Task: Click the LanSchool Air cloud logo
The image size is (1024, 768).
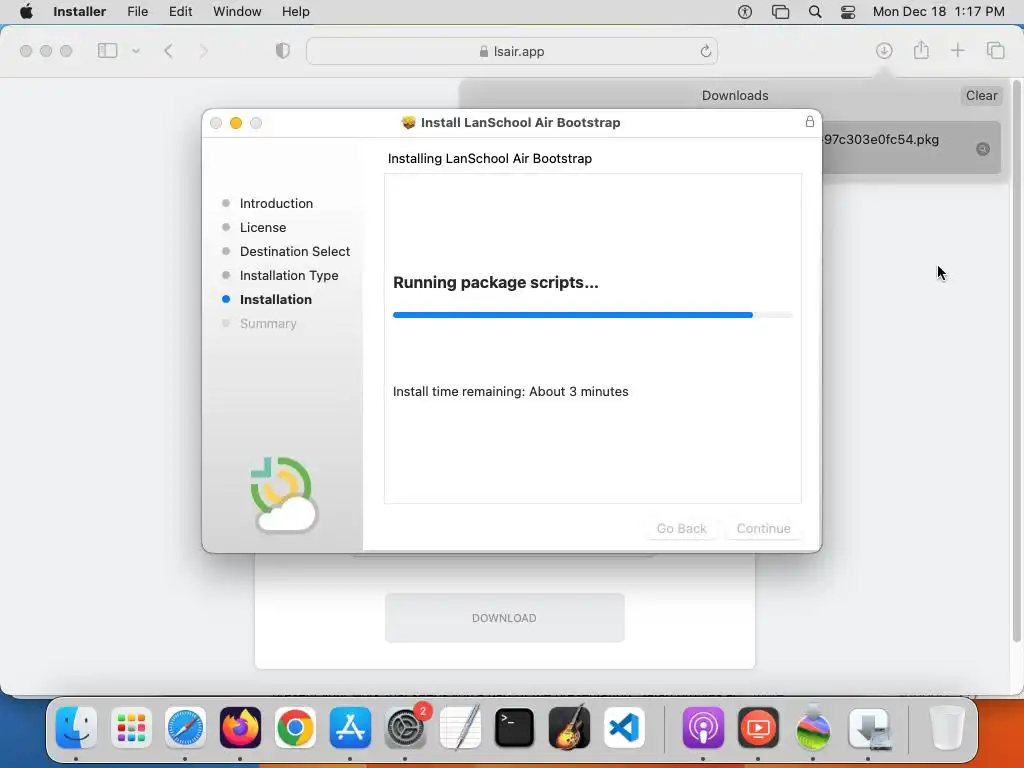Action: (283, 495)
